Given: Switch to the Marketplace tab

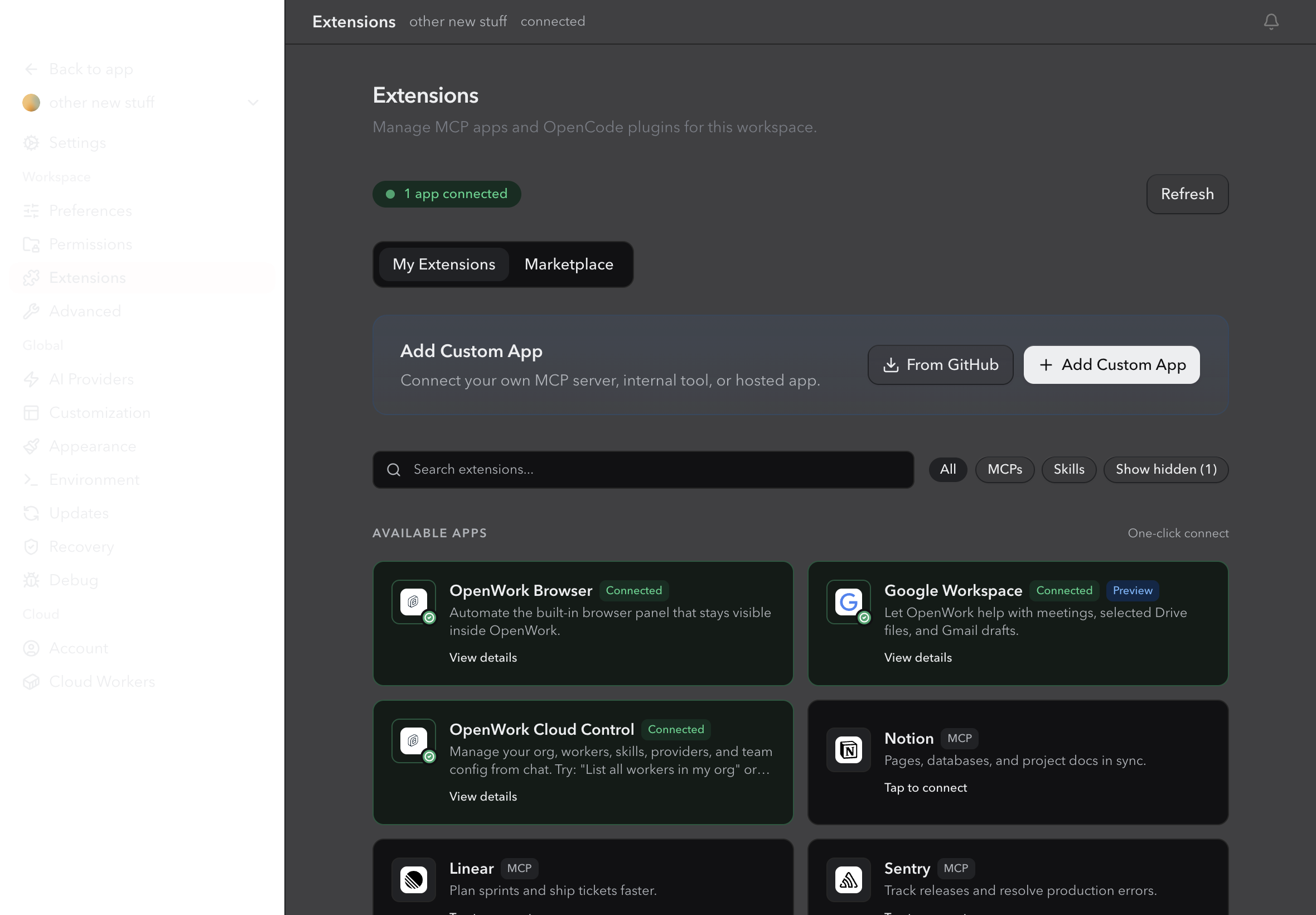Looking at the screenshot, I should (x=569, y=264).
